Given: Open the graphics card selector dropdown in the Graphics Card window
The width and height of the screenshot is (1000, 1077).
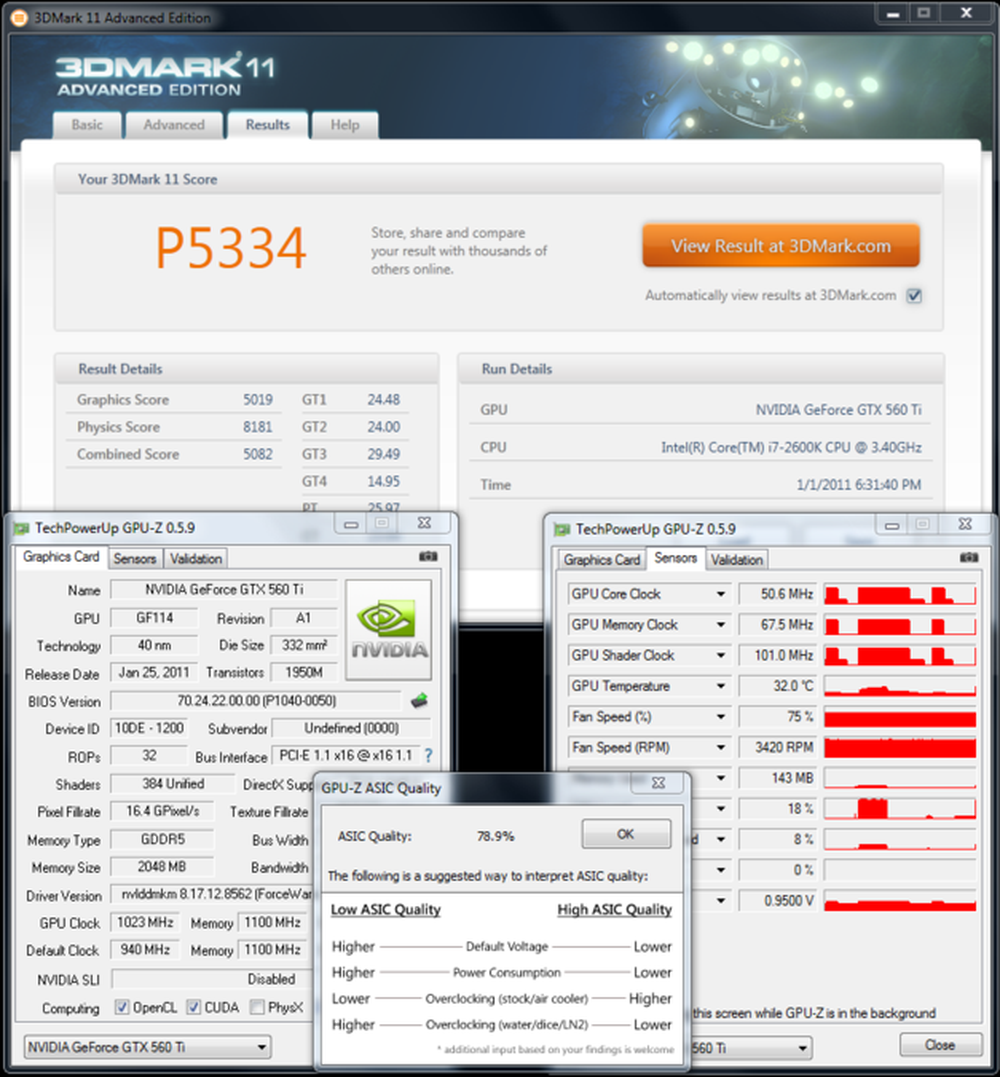Looking at the screenshot, I should [148, 1047].
